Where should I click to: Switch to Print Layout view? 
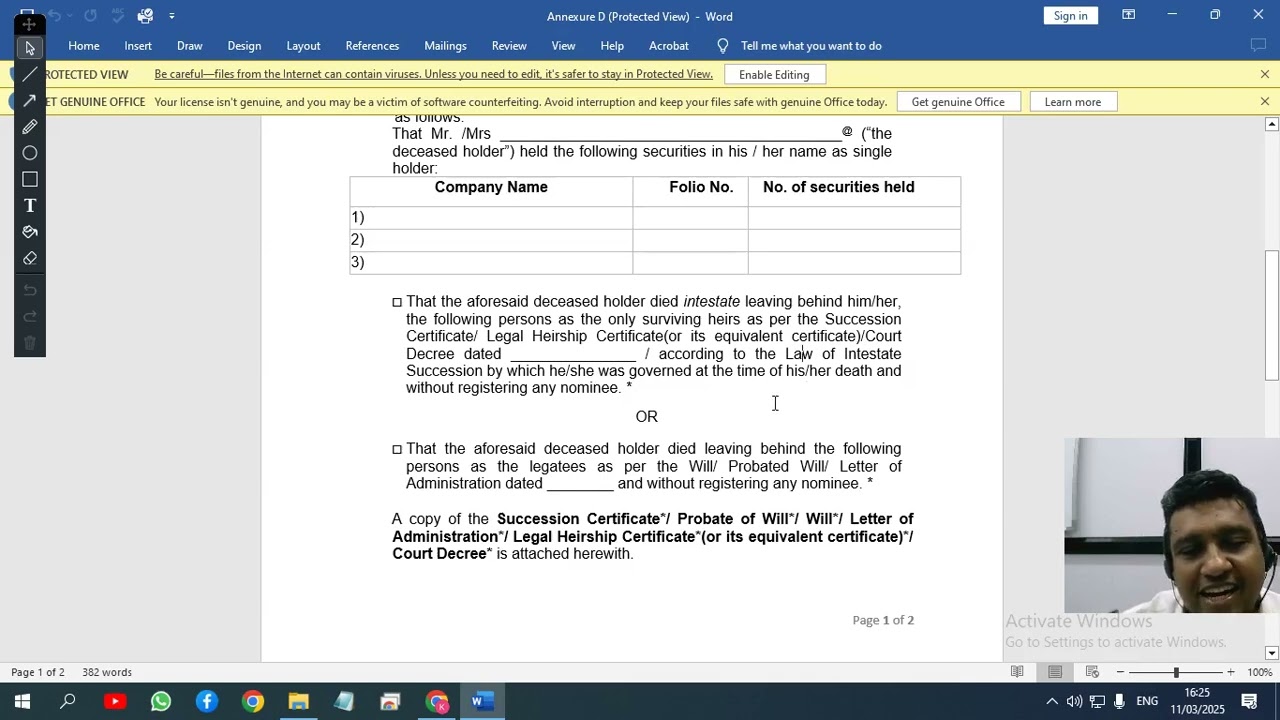tap(1055, 672)
